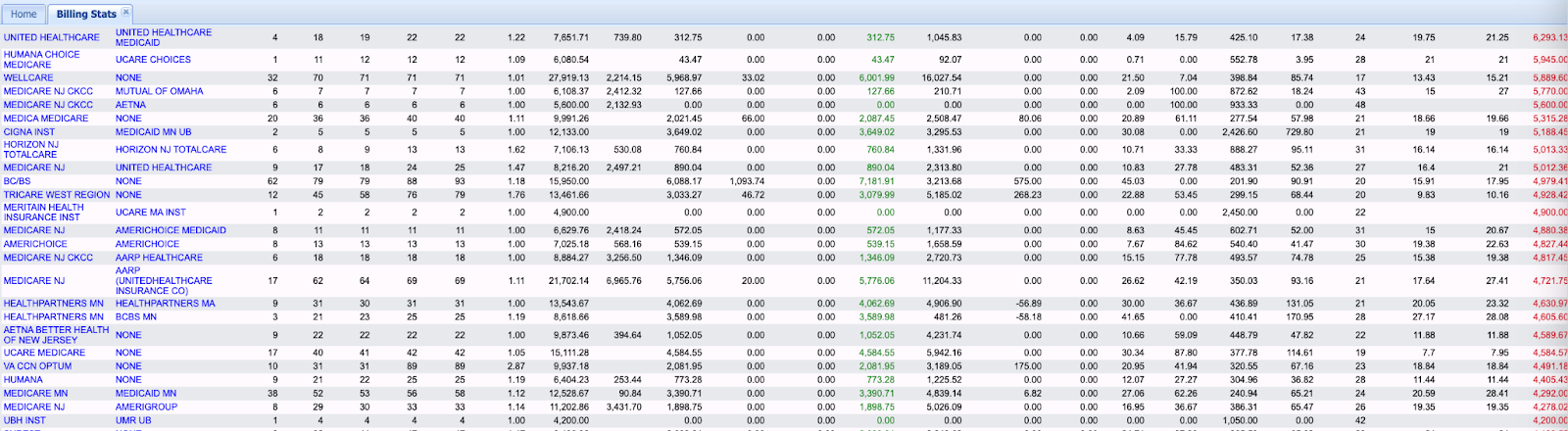Click the MEDICA MEDICARE link
The width and height of the screenshot is (1568, 431).
tap(46, 119)
